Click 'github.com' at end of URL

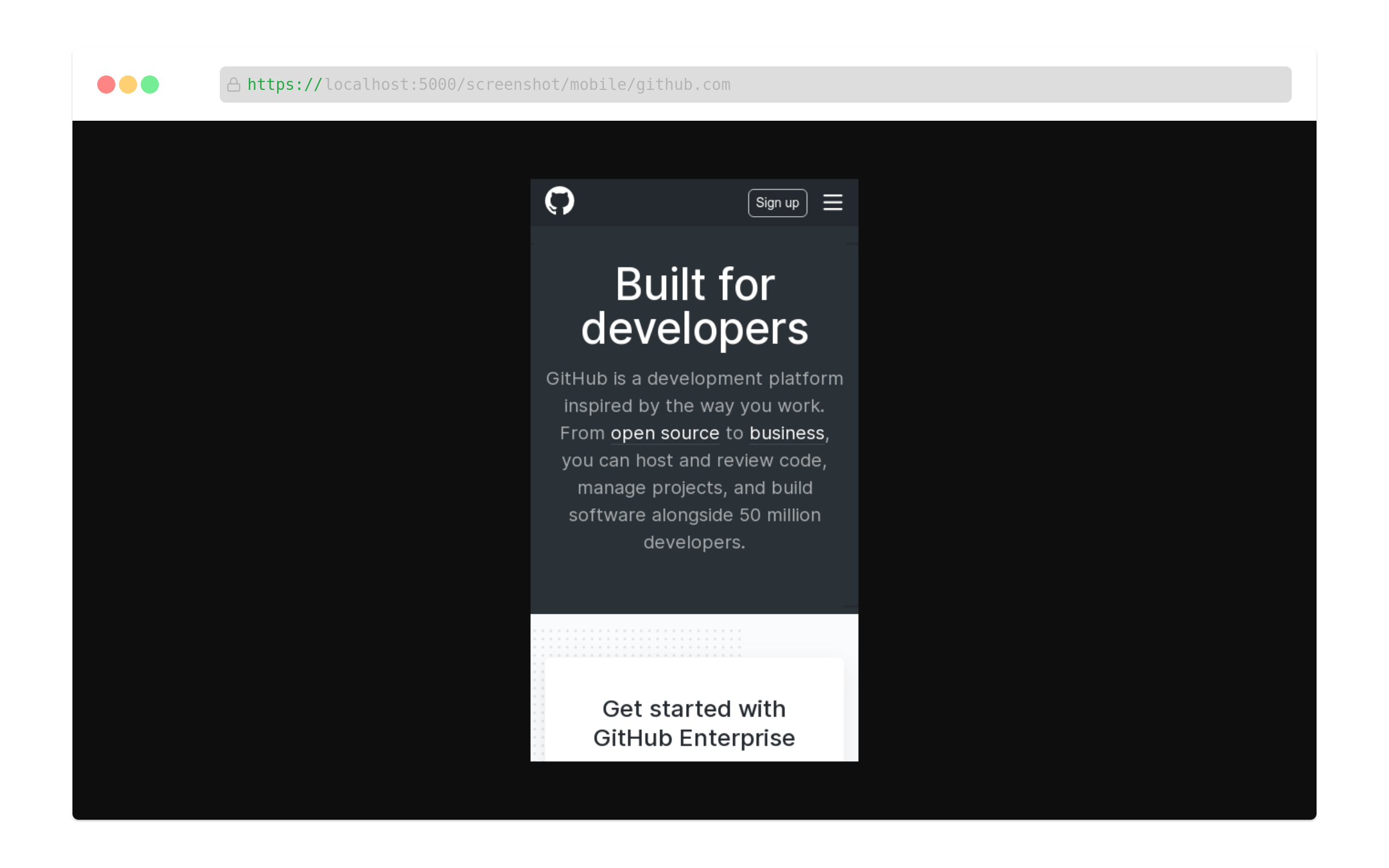683,85
